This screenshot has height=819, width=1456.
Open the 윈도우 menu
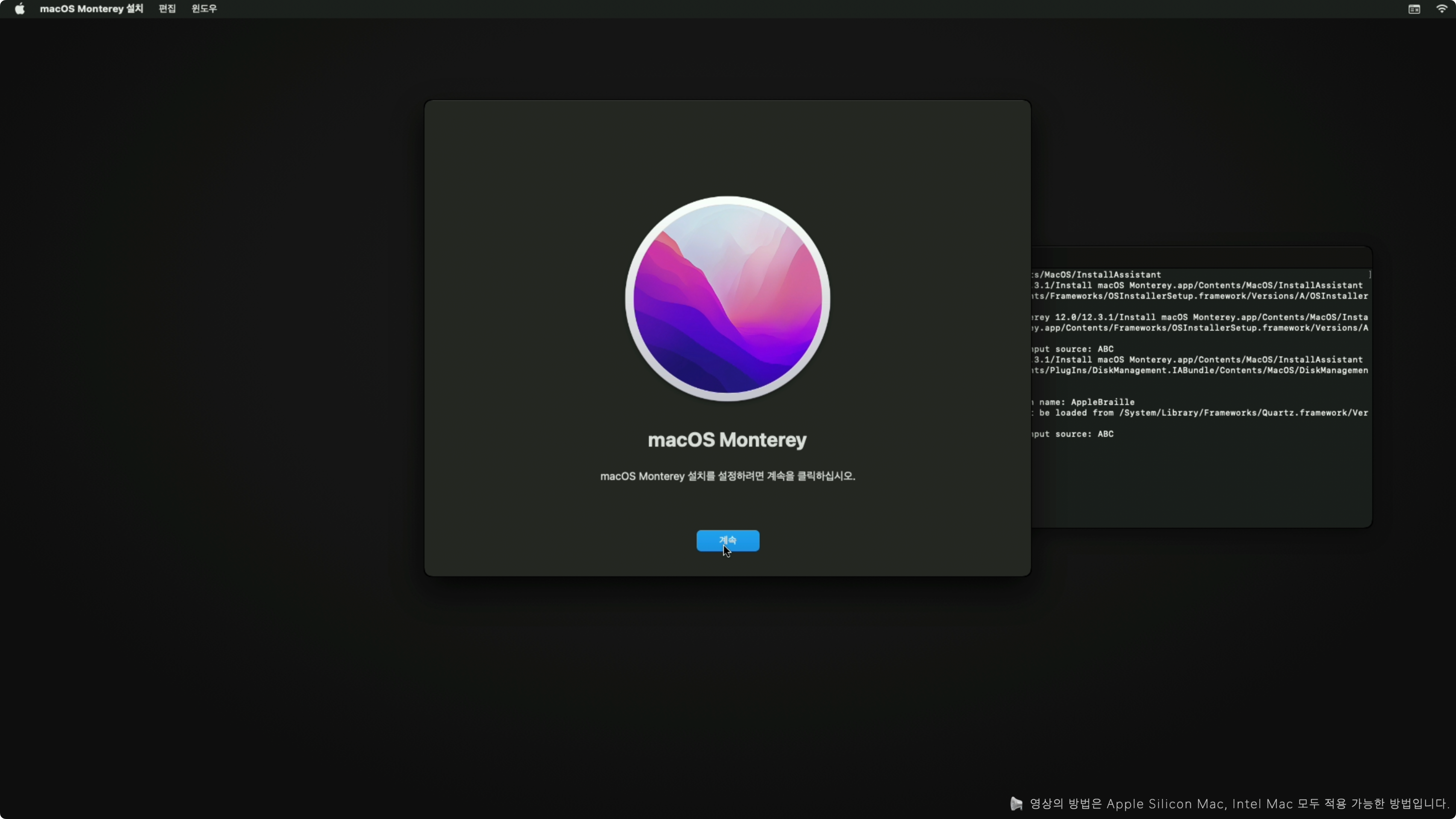pos(204,8)
